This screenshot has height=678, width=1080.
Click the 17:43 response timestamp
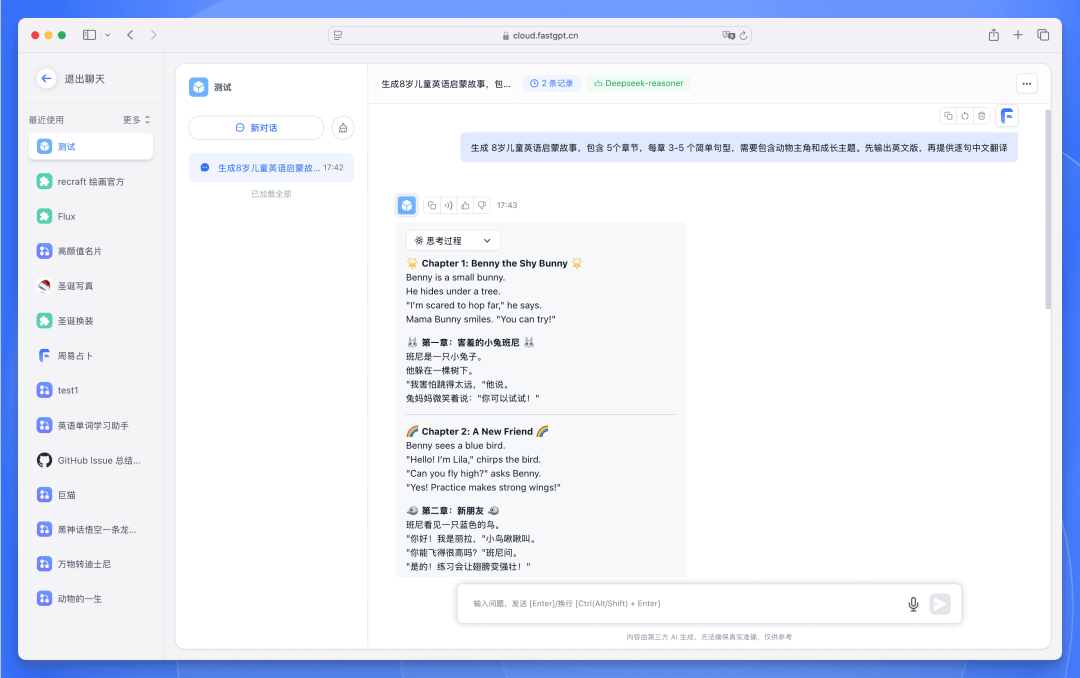[507, 205]
